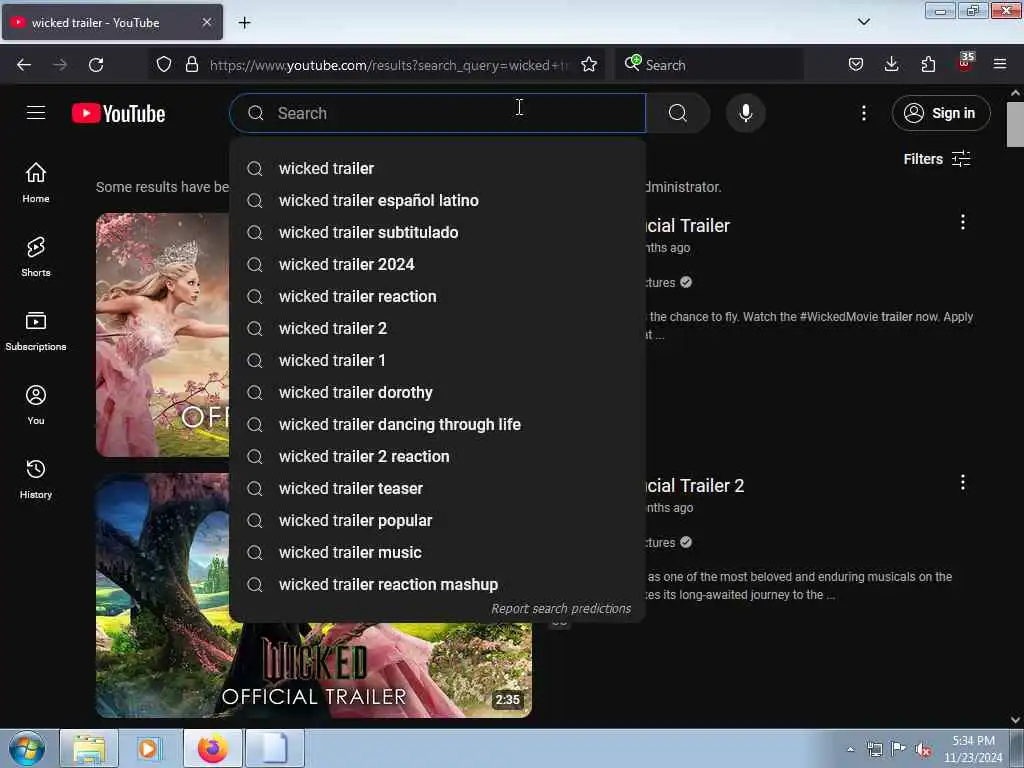Choose suggestion 'wicked trailer reaction'
The width and height of the screenshot is (1024, 768).
click(438, 296)
